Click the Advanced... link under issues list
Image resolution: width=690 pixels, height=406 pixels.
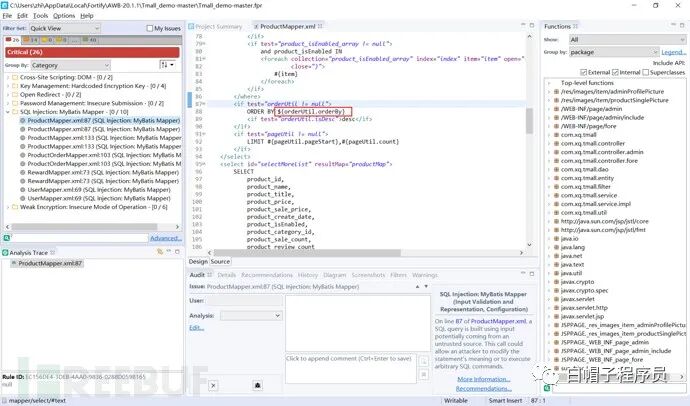click(166, 238)
